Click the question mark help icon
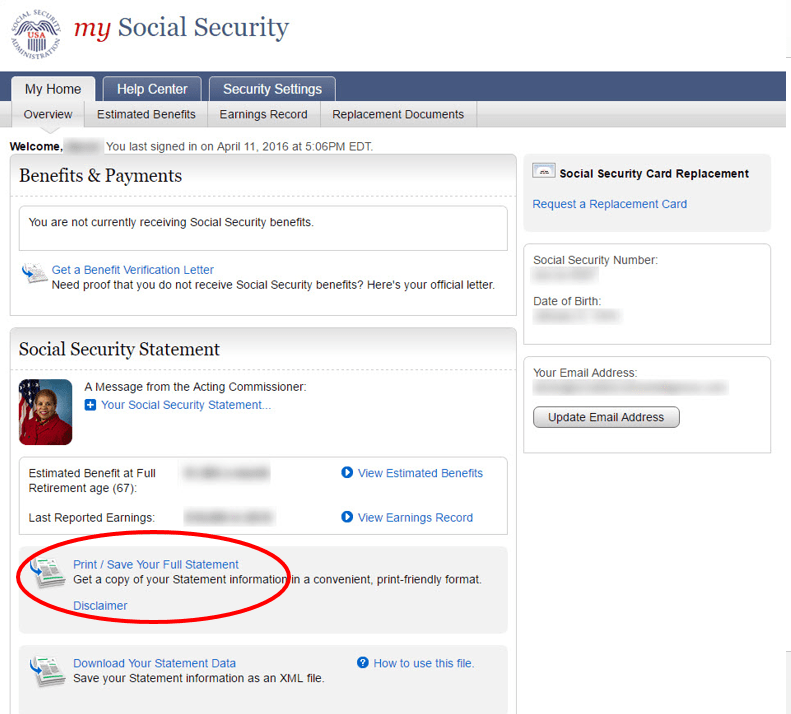The height and width of the screenshot is (714, 791). click(363, 663)
